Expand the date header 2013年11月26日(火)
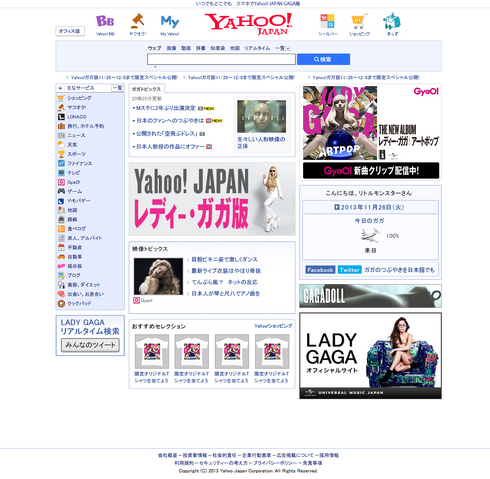 [x=369, y=207]
